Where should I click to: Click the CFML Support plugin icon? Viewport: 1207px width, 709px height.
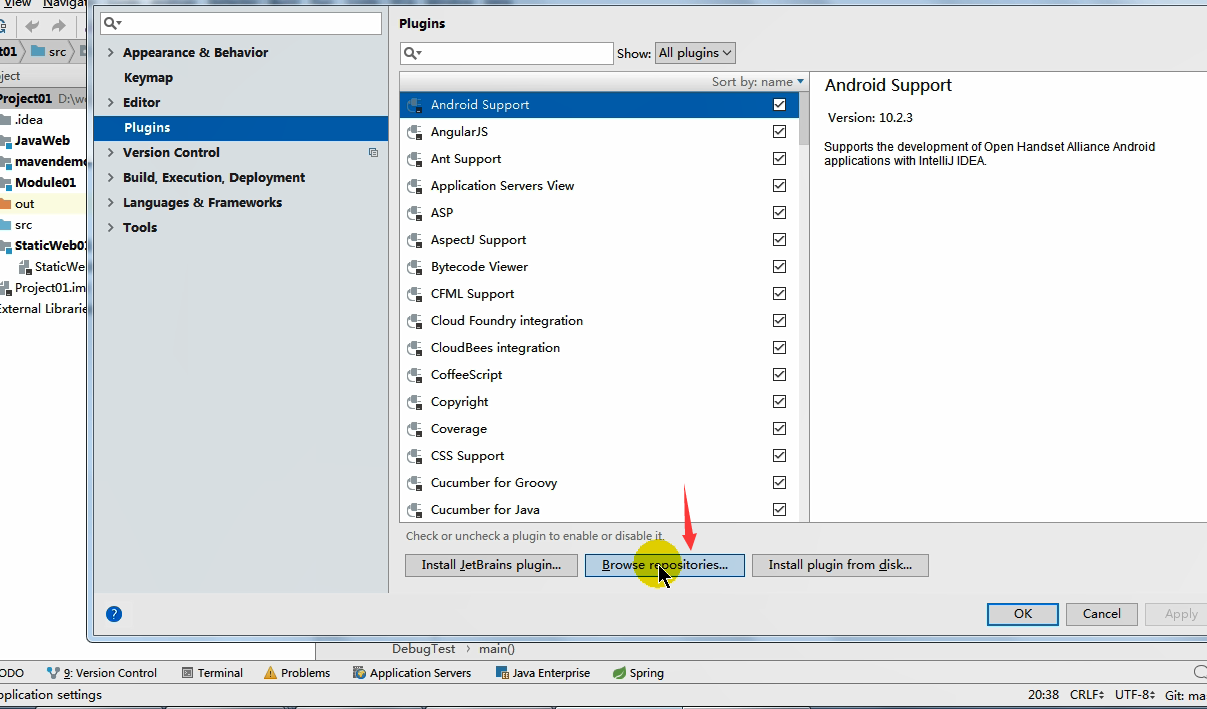(415, 294)
